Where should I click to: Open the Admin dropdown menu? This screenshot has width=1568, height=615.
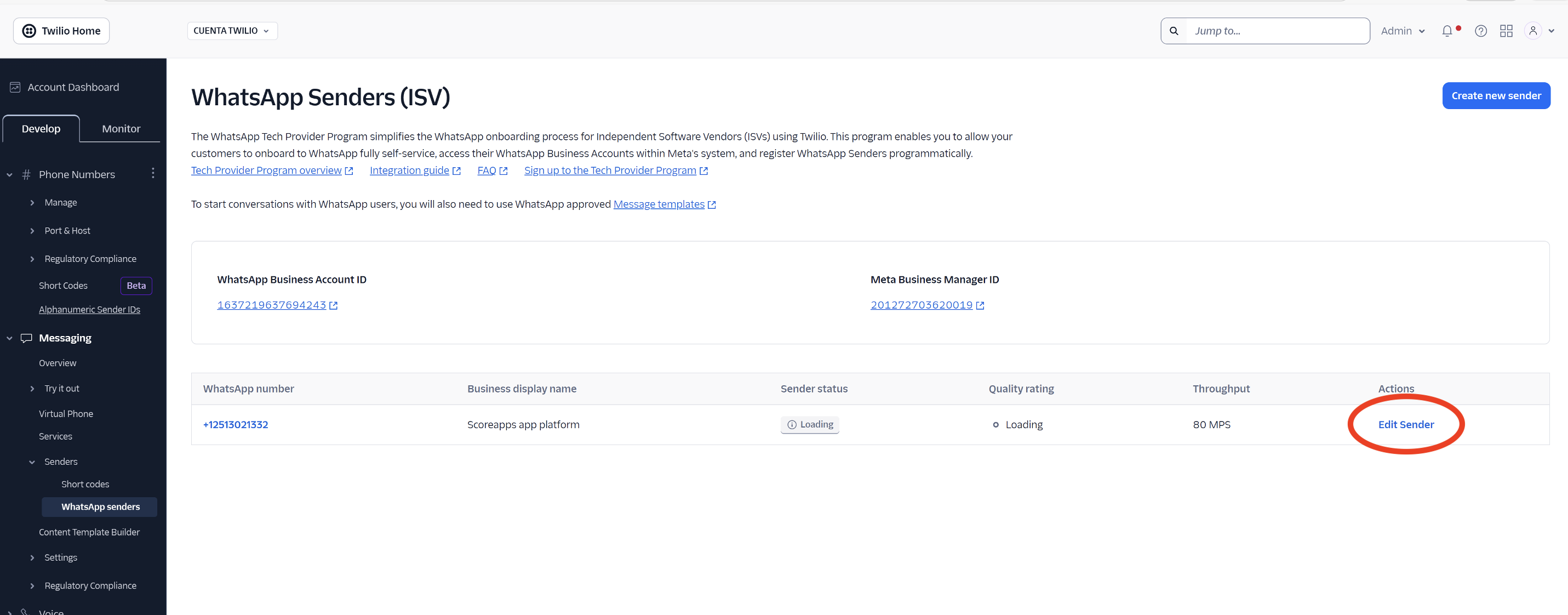click(x=1403, y=31)
